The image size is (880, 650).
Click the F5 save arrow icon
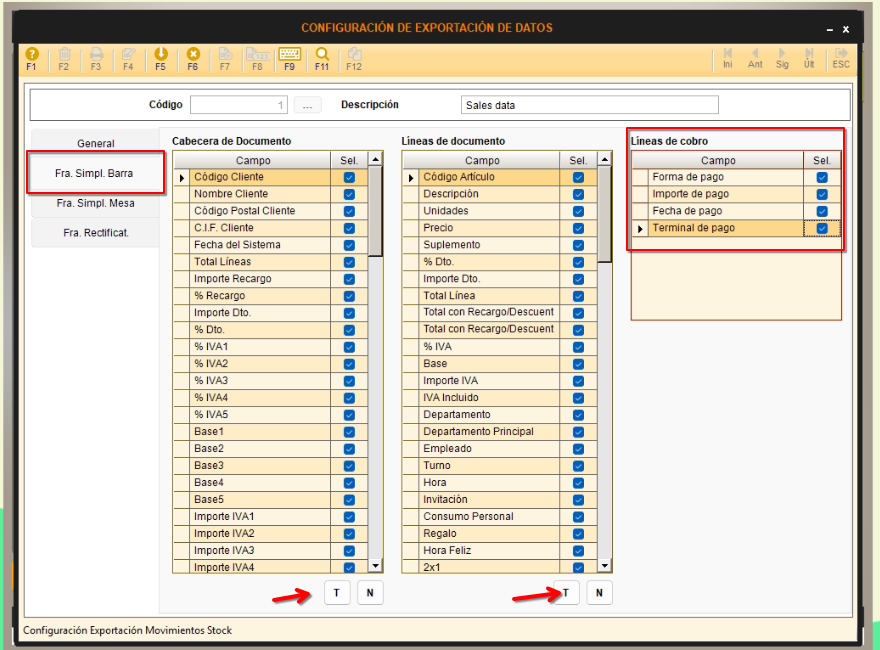click(x=160, y=54)
